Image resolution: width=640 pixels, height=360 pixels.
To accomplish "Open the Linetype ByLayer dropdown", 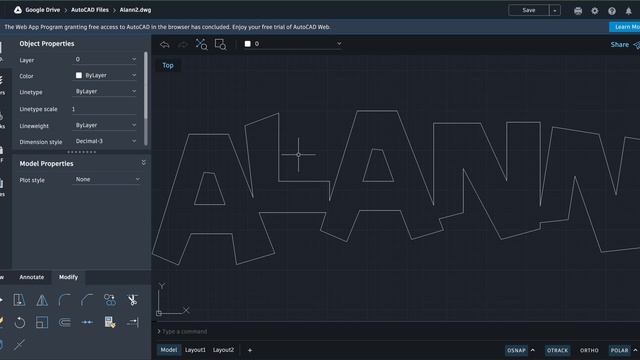I will [105, 91].
